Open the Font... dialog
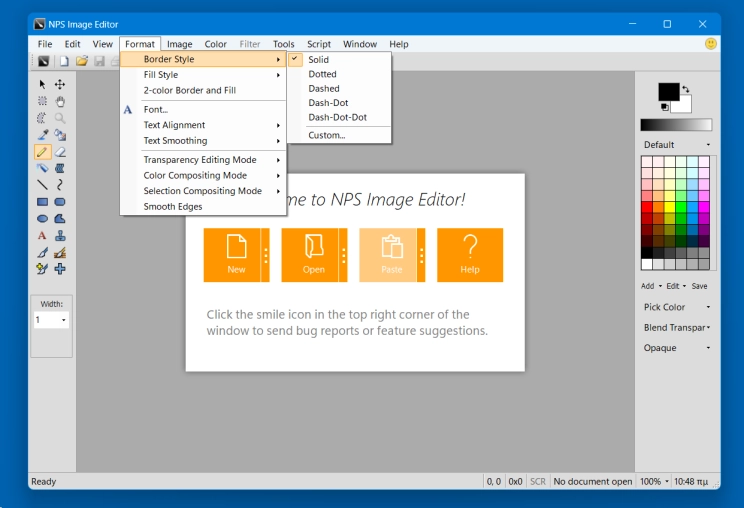Viewport: 744px width, 508px height. coord(203,109)
